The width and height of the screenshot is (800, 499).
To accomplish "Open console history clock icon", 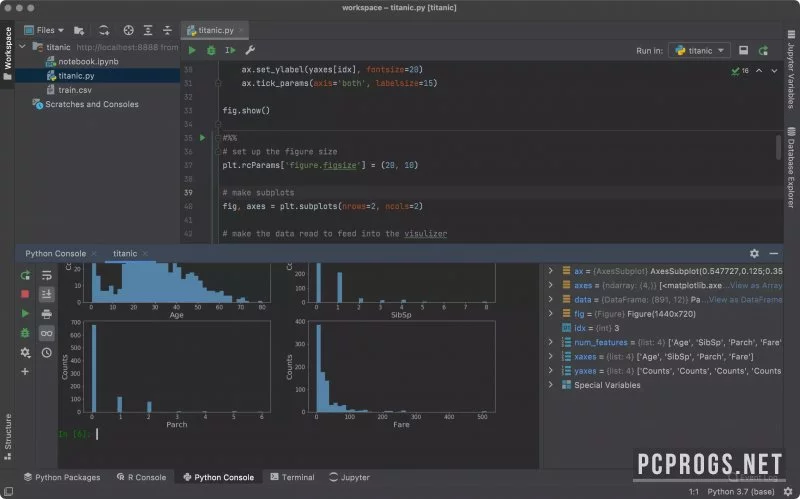I will 46,353.
